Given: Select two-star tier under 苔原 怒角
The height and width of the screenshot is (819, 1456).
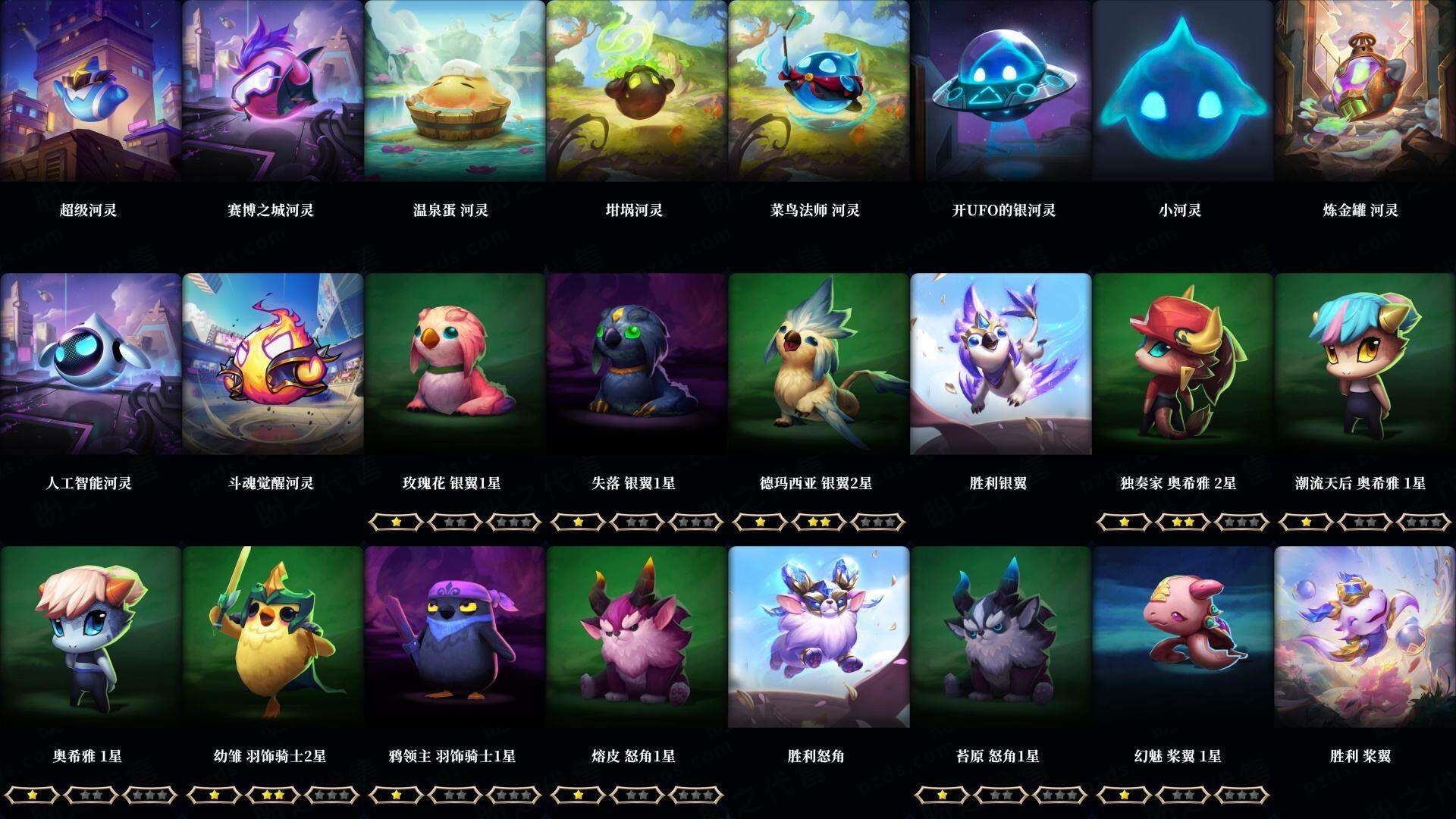Looking at the screenshot, I should point(1001,795).
